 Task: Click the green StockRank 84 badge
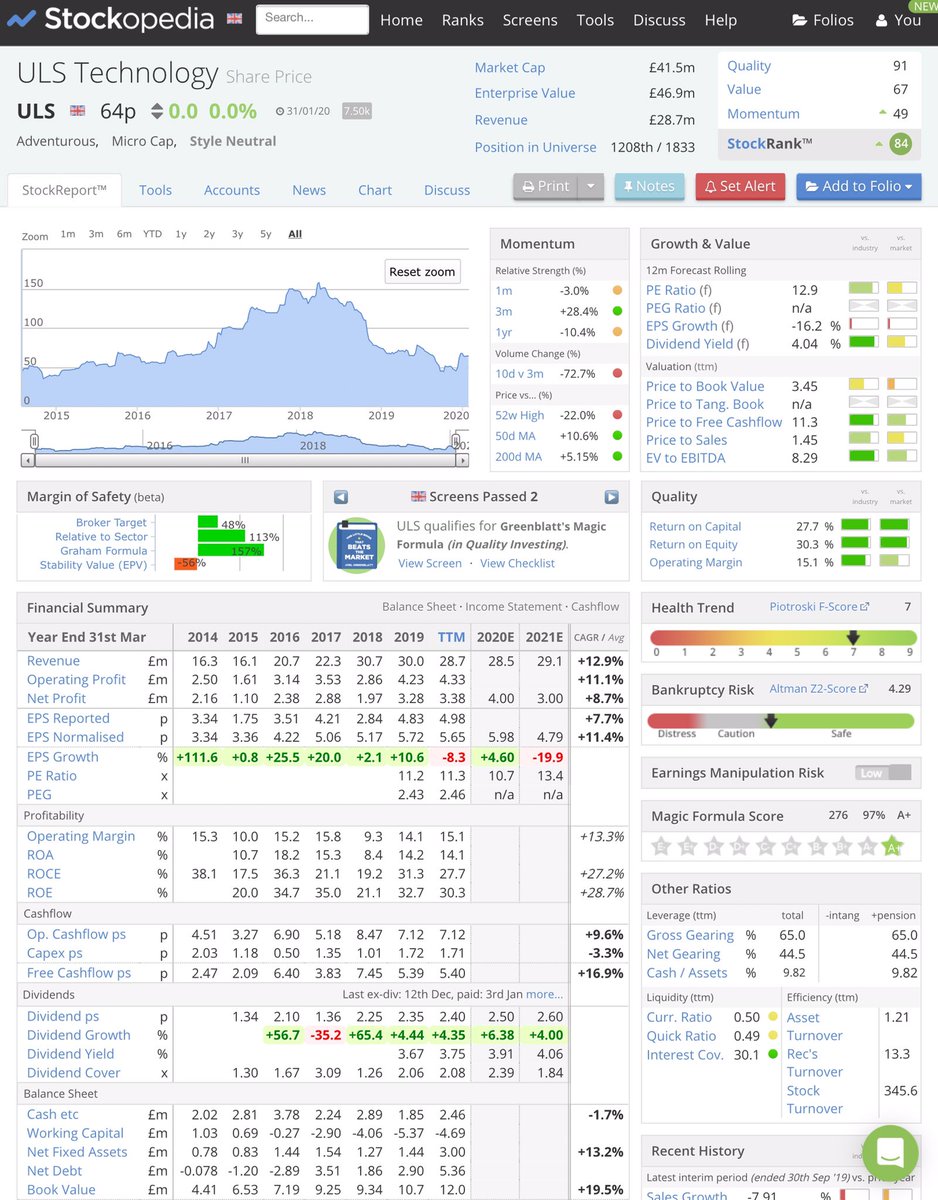(x=901, y=144)
